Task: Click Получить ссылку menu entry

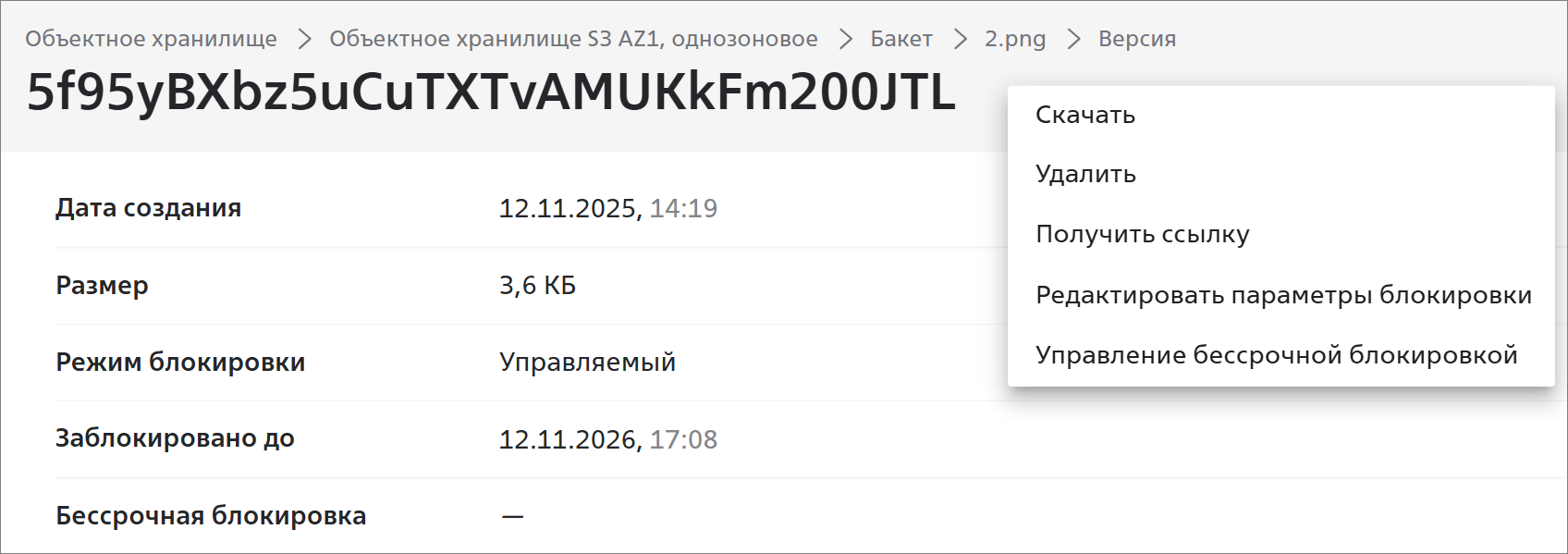Action: coord(1142,234)
